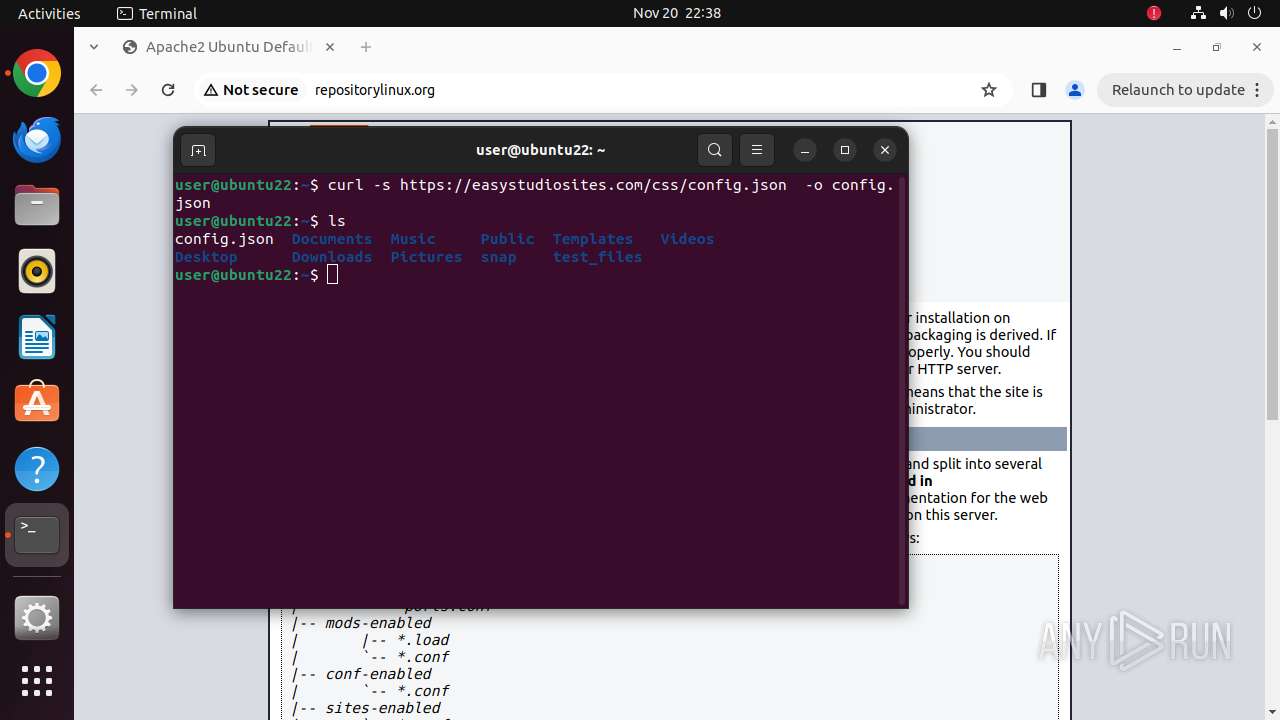Image resolution: width=1280 pixels, height=720 pixels.
Task: Click Relaunch to update button
Action: click(1186, 90)
